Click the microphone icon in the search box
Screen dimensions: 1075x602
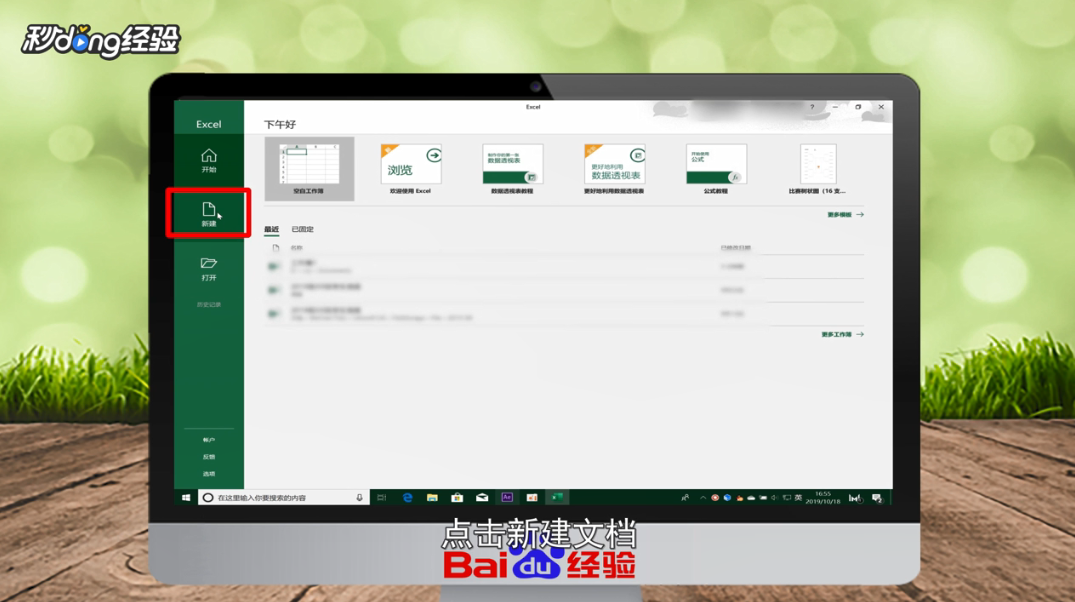(359, 498)
